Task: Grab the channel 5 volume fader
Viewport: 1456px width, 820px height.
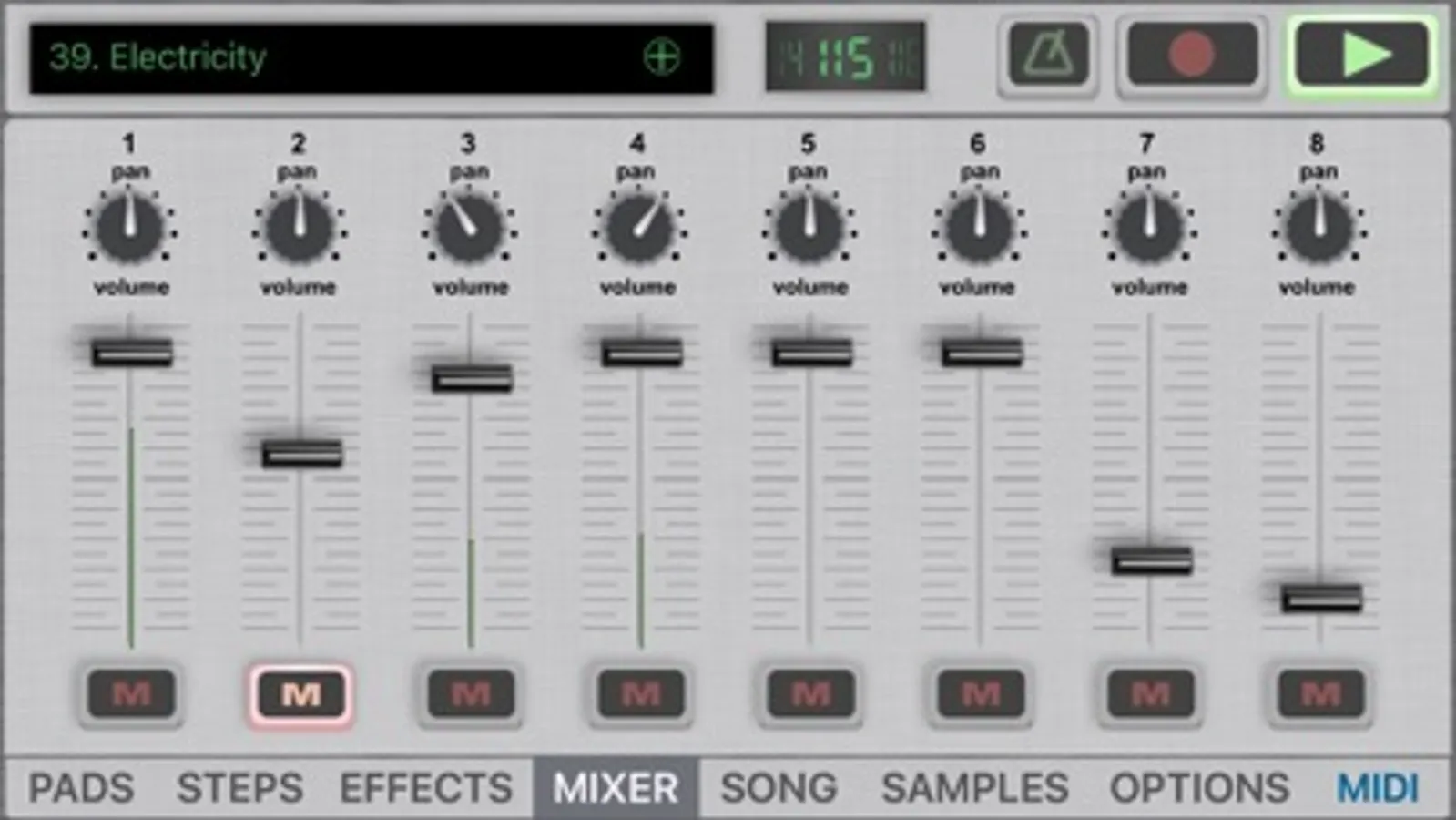Action: point(811,353)
